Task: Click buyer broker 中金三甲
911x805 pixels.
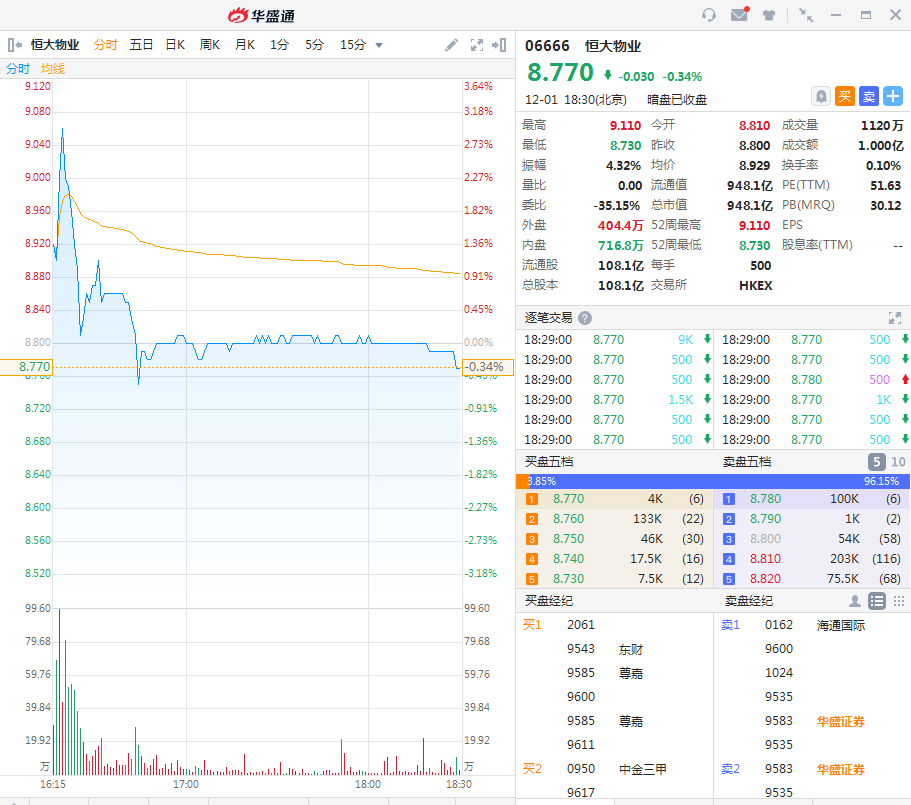Action: [x=643, y=770]
